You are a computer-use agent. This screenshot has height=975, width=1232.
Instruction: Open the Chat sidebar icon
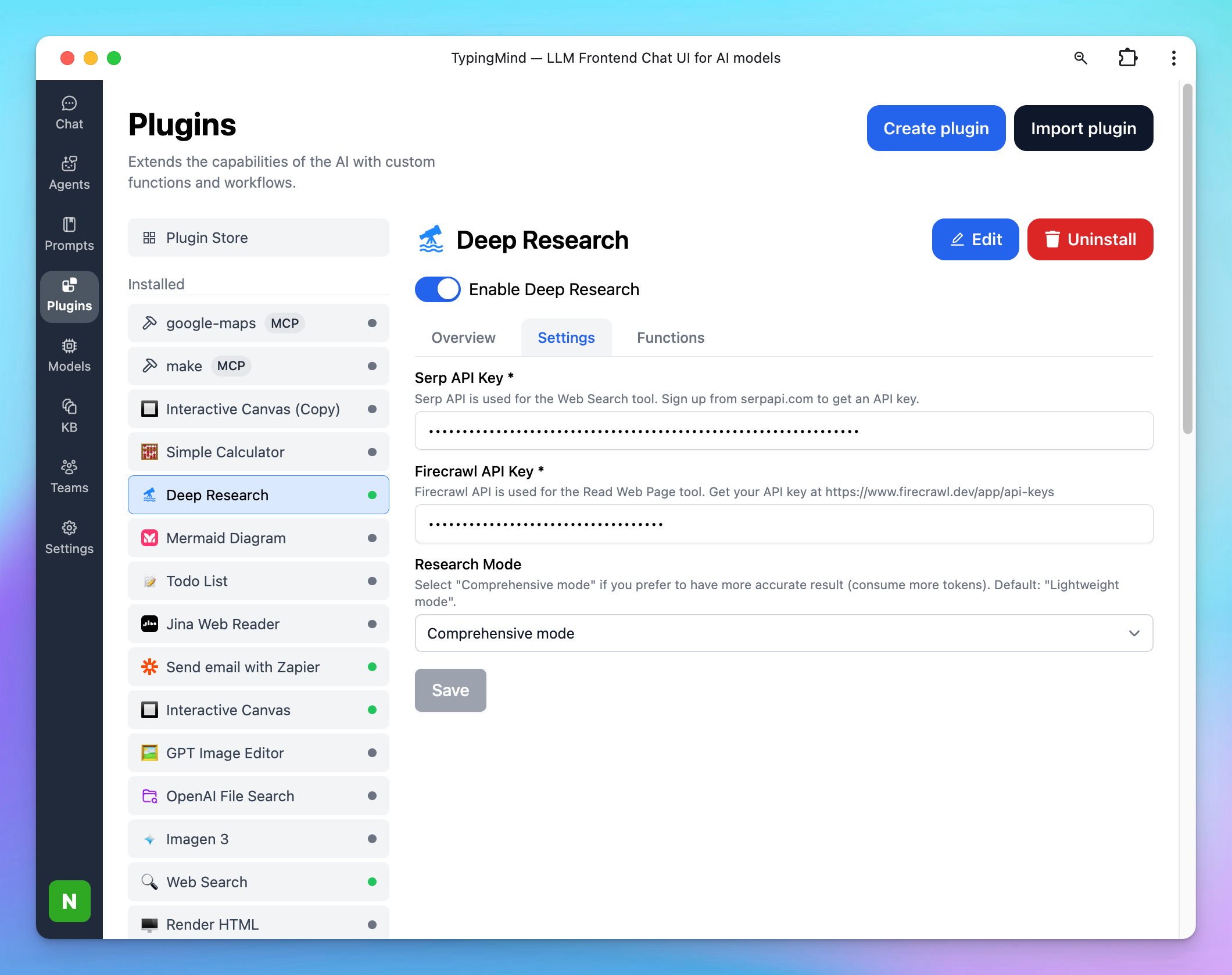69,113
